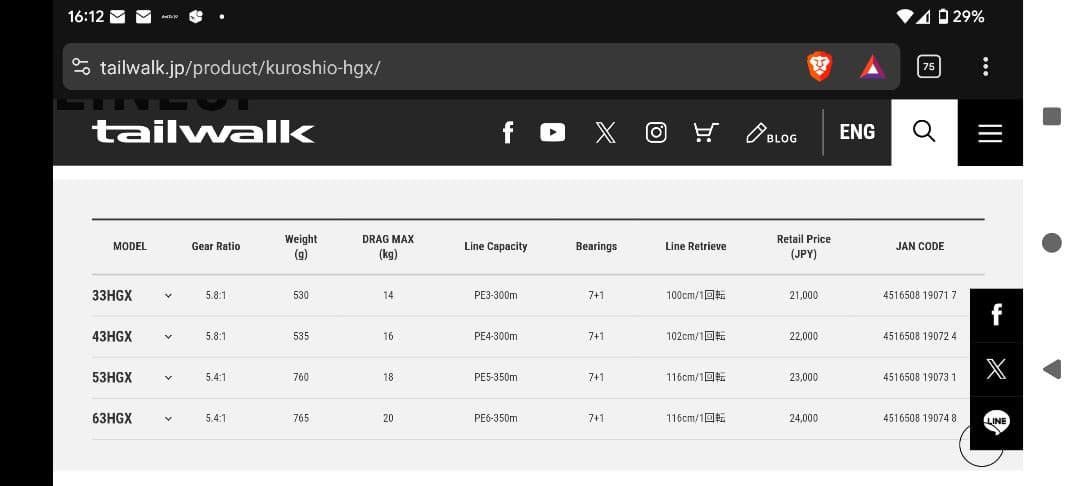
Task: Select the PE3-300m line capacity cell
Action: pyautogui.click(x=496, y=295)
